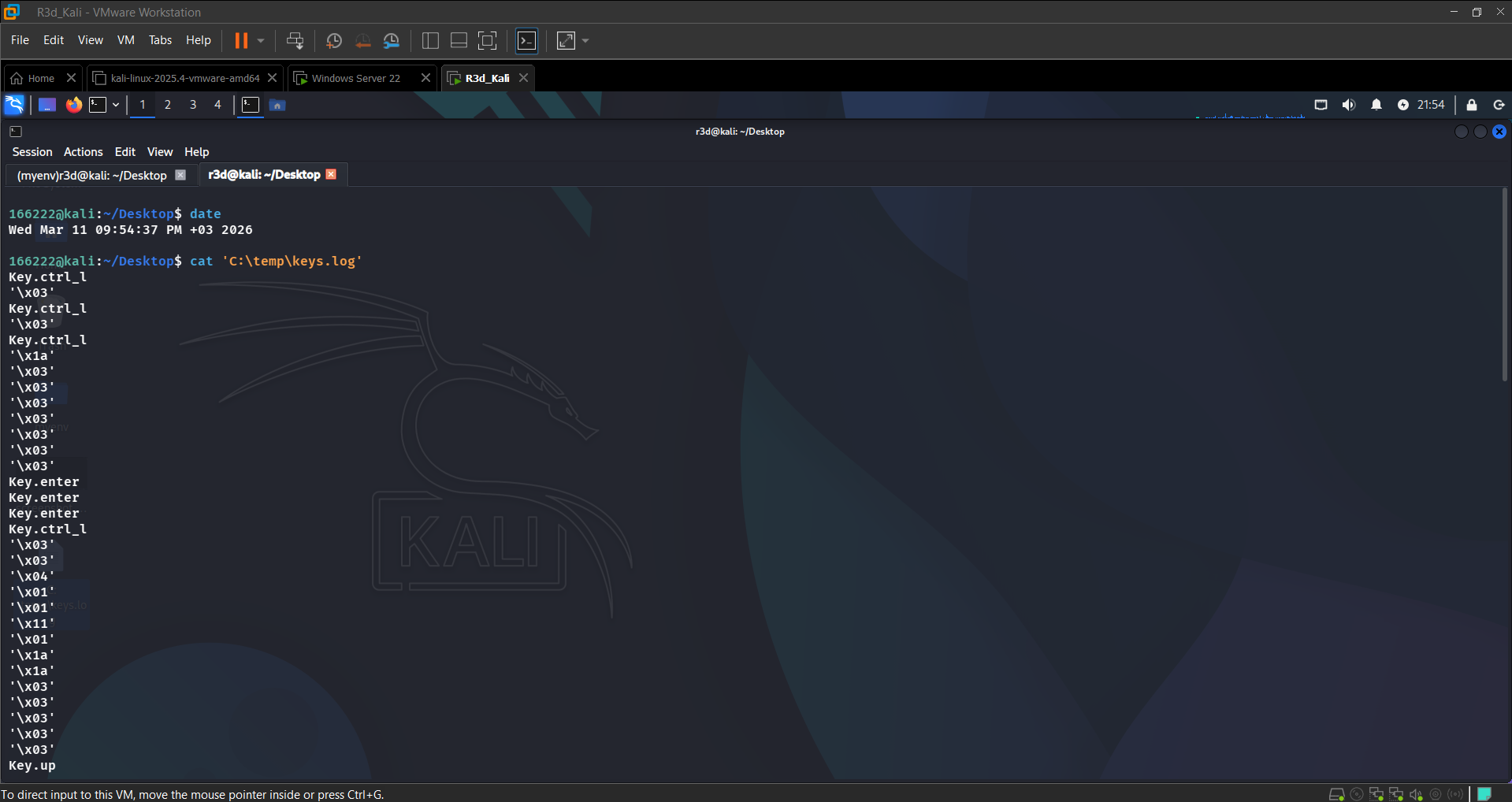
Task: Expand the pause button dropdown arrow
Action: (x=261, y=40)
